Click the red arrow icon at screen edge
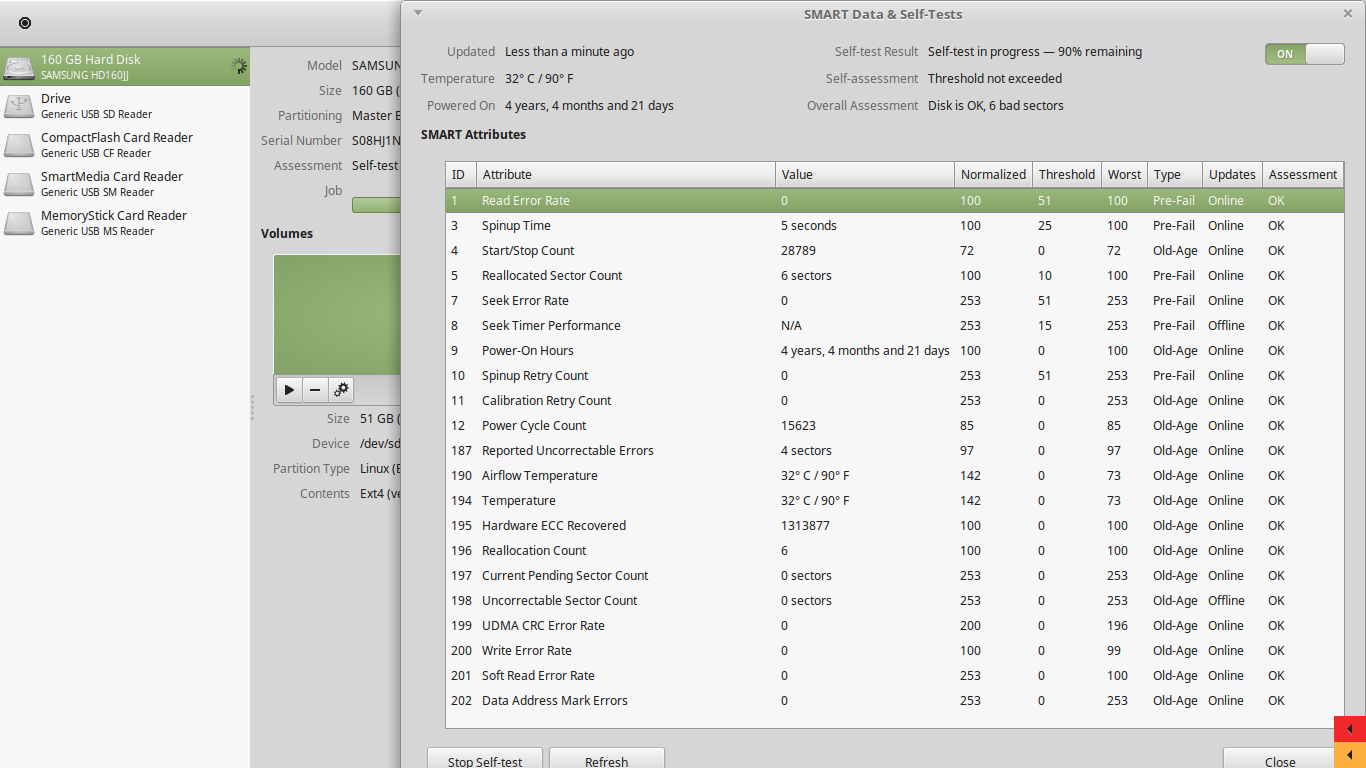This screenshot has width=1366, height=768. pyautogui.click(x=1350, y=729)
